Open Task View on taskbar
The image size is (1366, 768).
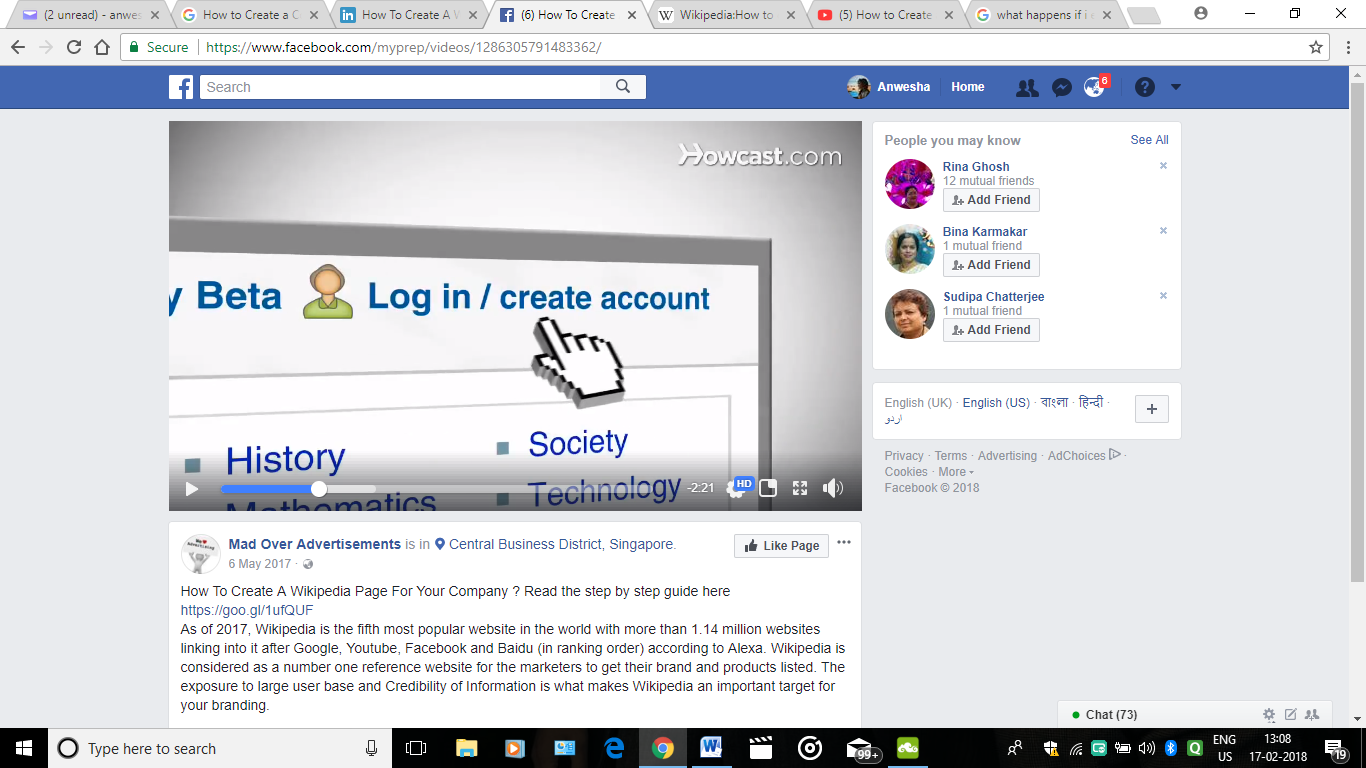[416, 748]
